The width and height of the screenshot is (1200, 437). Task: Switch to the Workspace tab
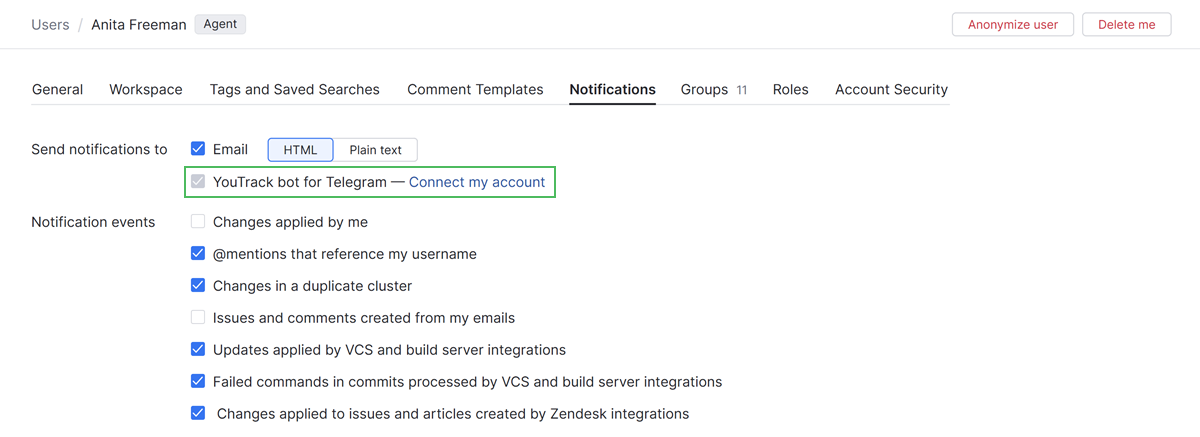(146, 90)
